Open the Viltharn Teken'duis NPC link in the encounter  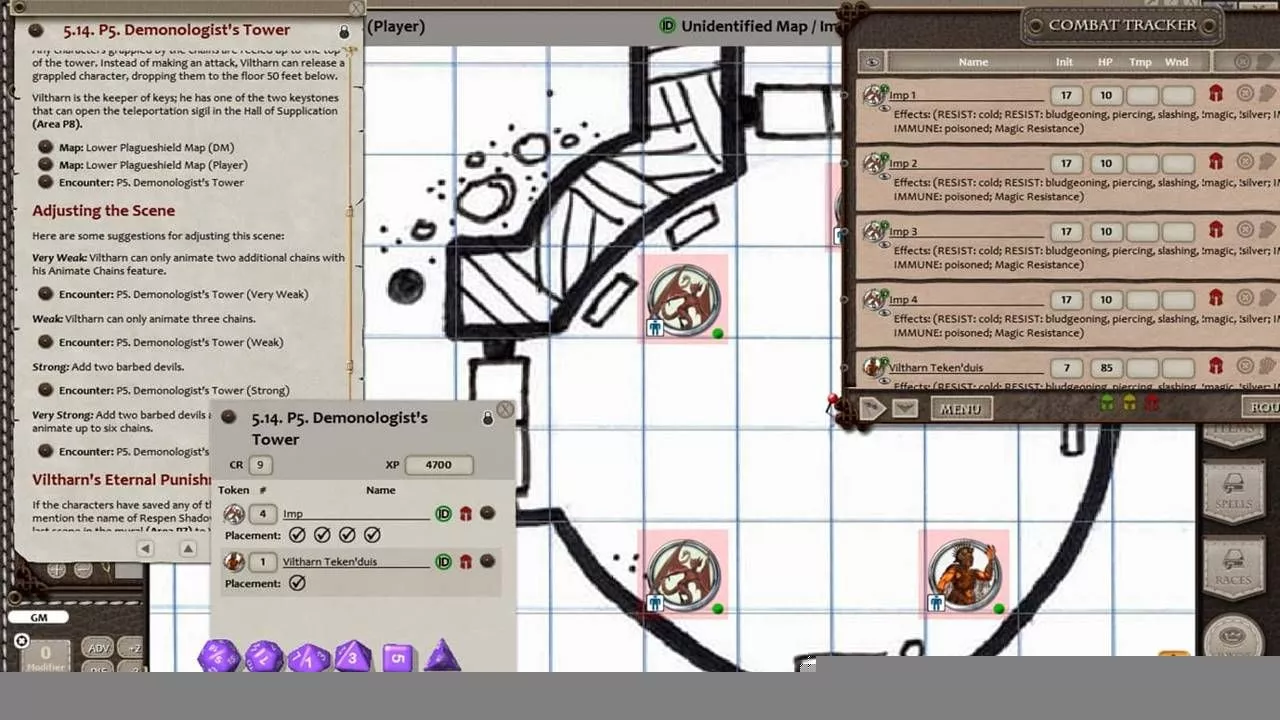pos(487,561)
